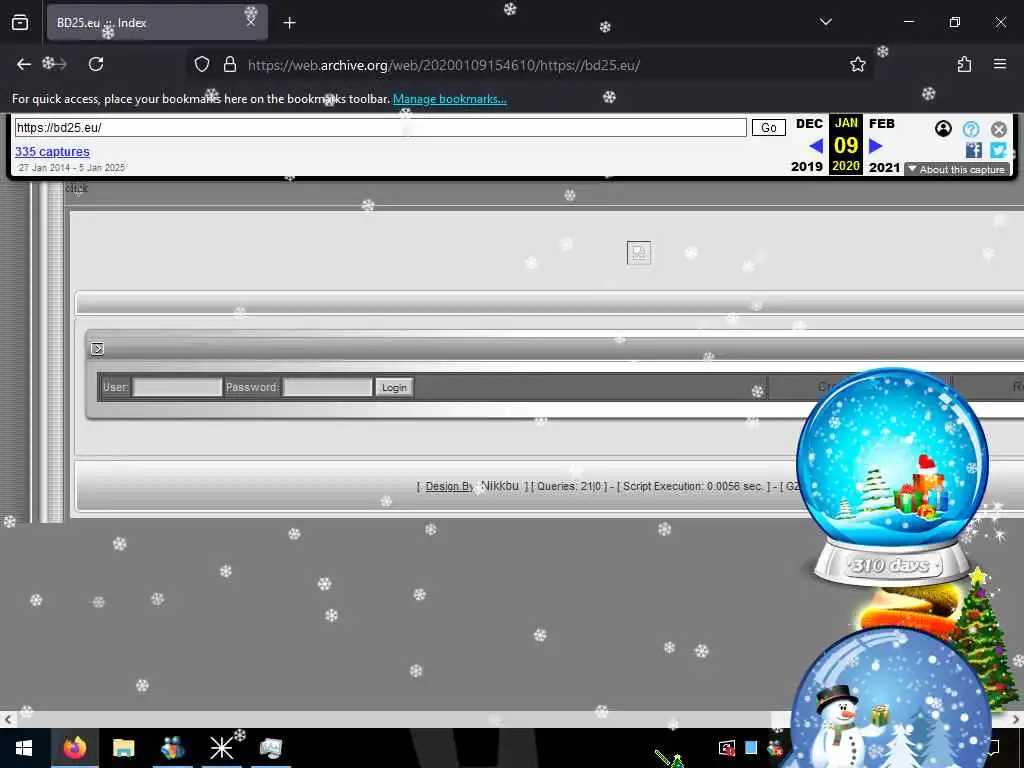
Task: Click the Wayback Go button
Action: coord(769,127)
